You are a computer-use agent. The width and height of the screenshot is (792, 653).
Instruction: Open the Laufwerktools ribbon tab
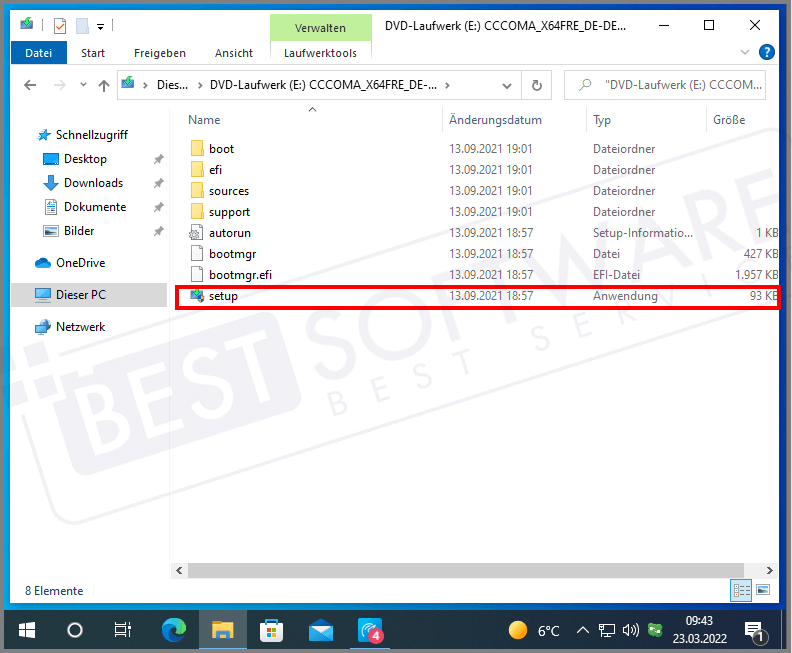(x=320, y=53)
